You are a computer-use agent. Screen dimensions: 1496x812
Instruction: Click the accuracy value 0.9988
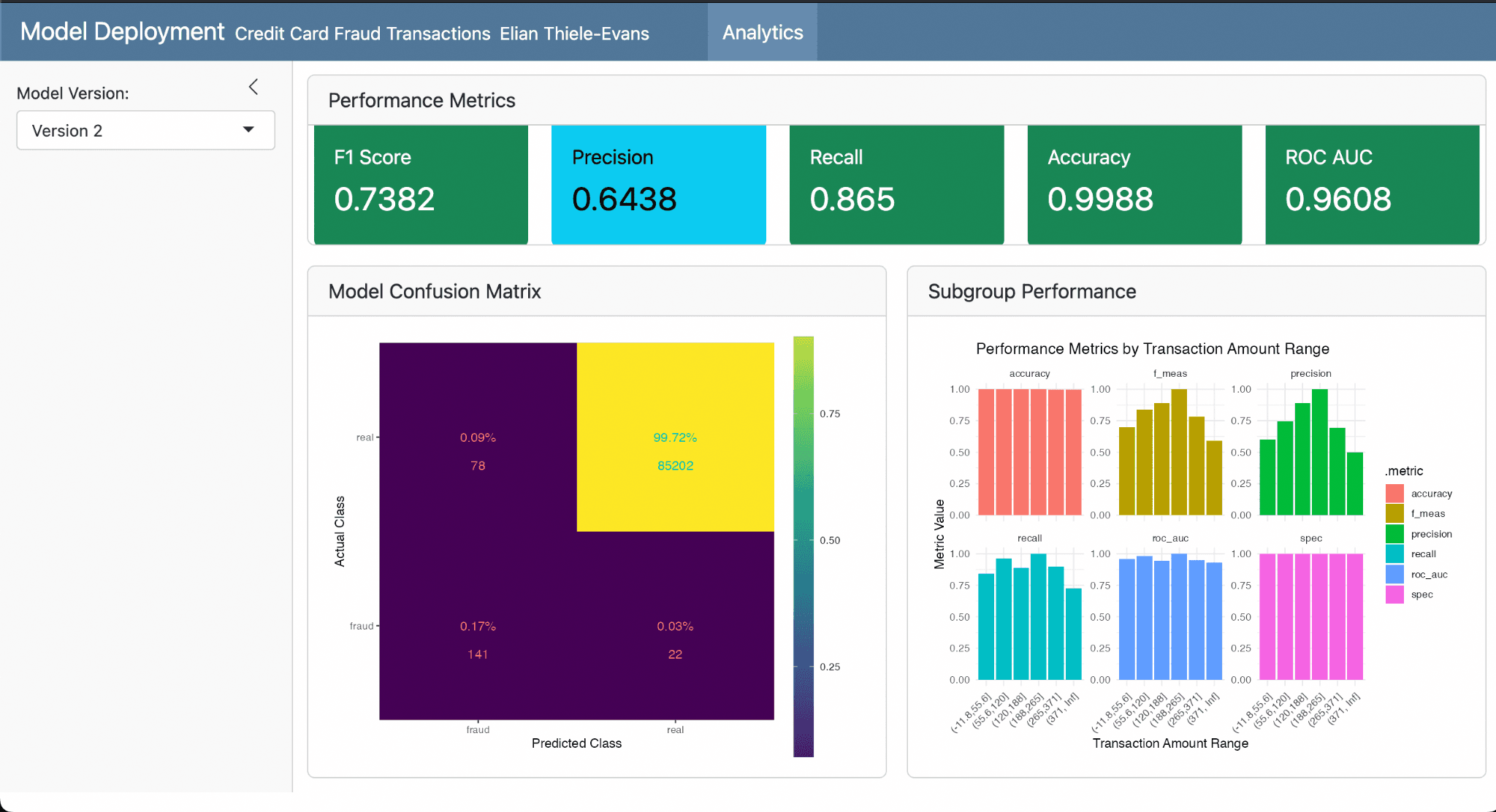click(x=1100, y=199)
